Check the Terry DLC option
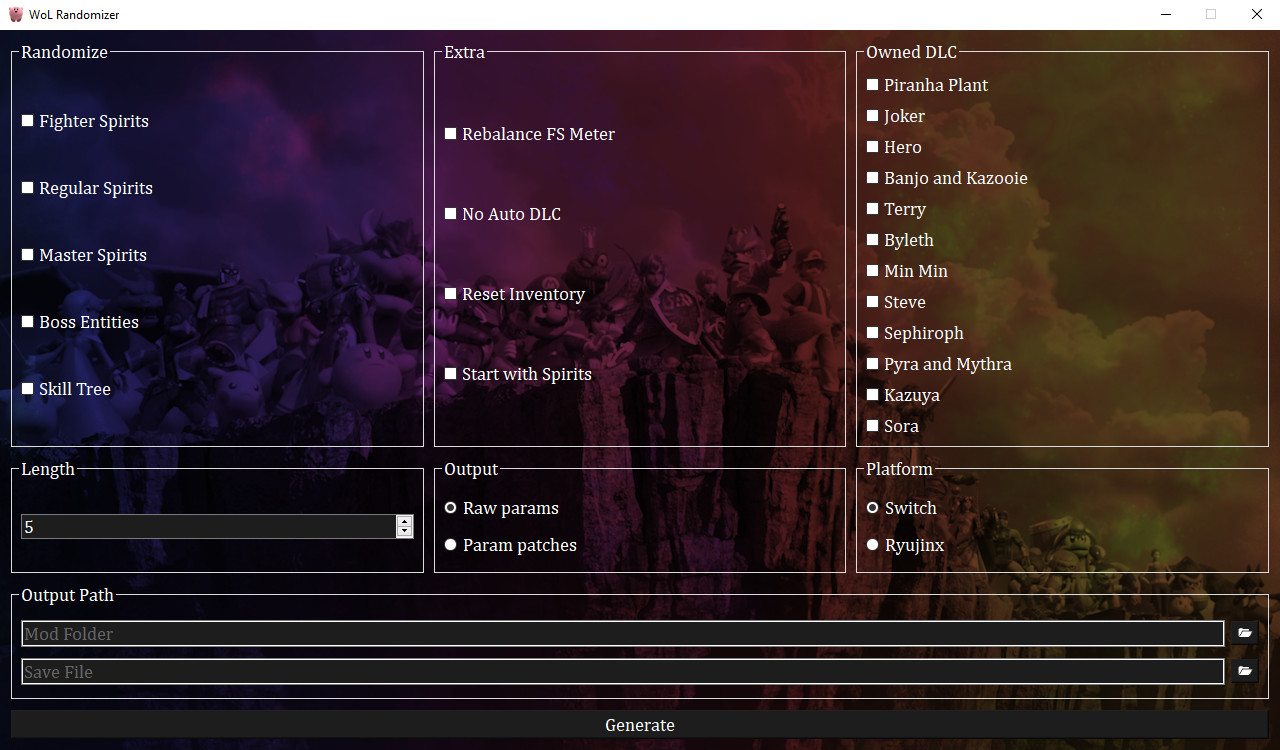 click(x=873, y=209)
